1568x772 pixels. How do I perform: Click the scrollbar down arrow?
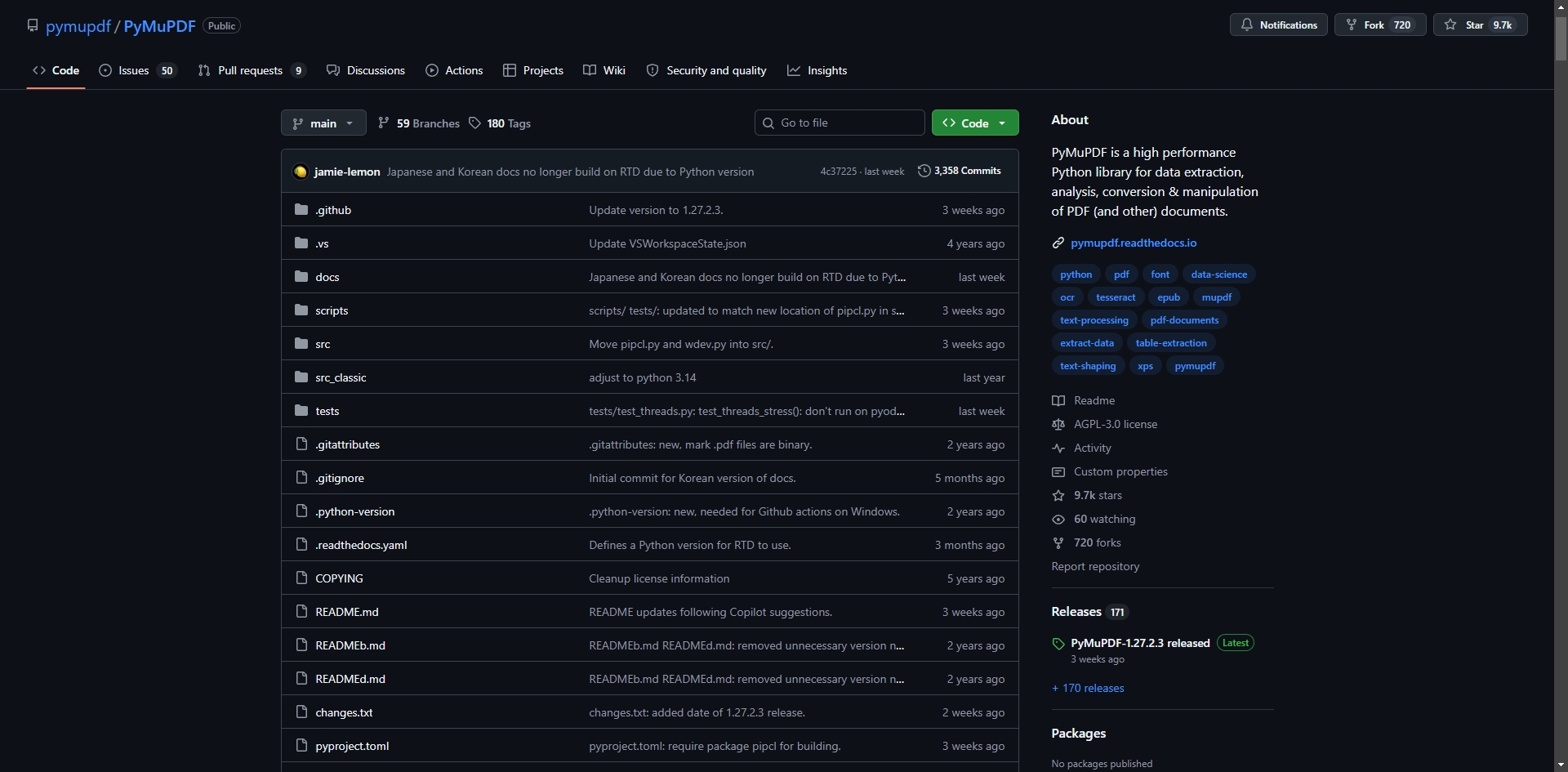(1561, 765)
